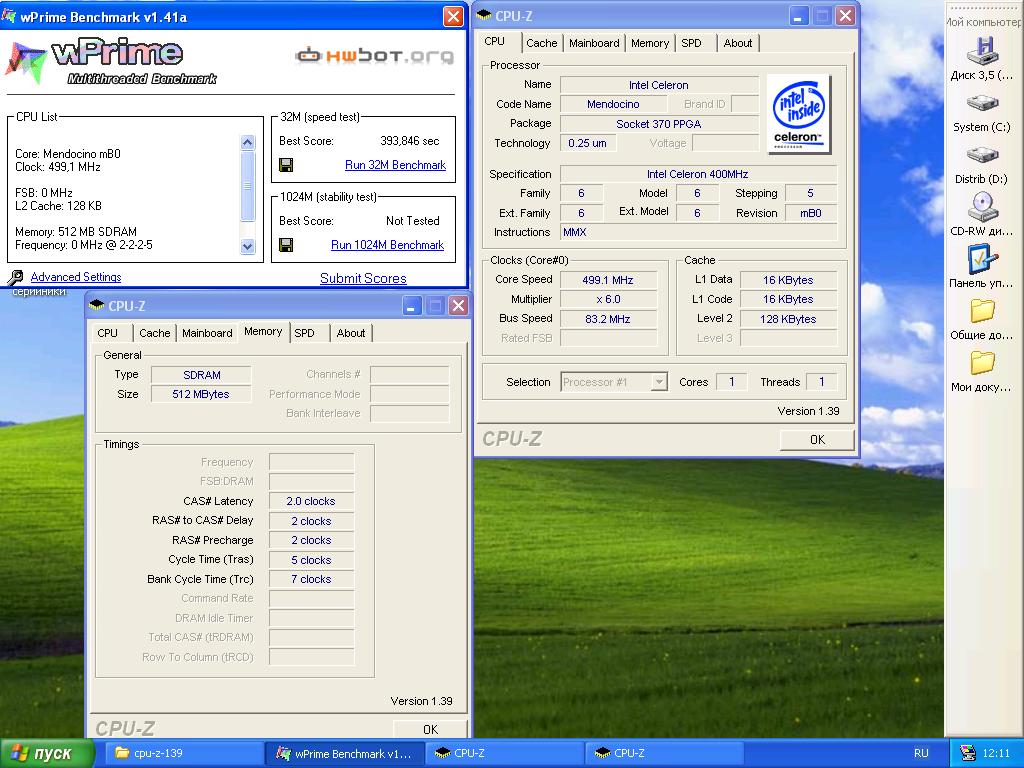
Task: Click the CAS# Latency field 2.0 clocks
Action: (311, 501)
